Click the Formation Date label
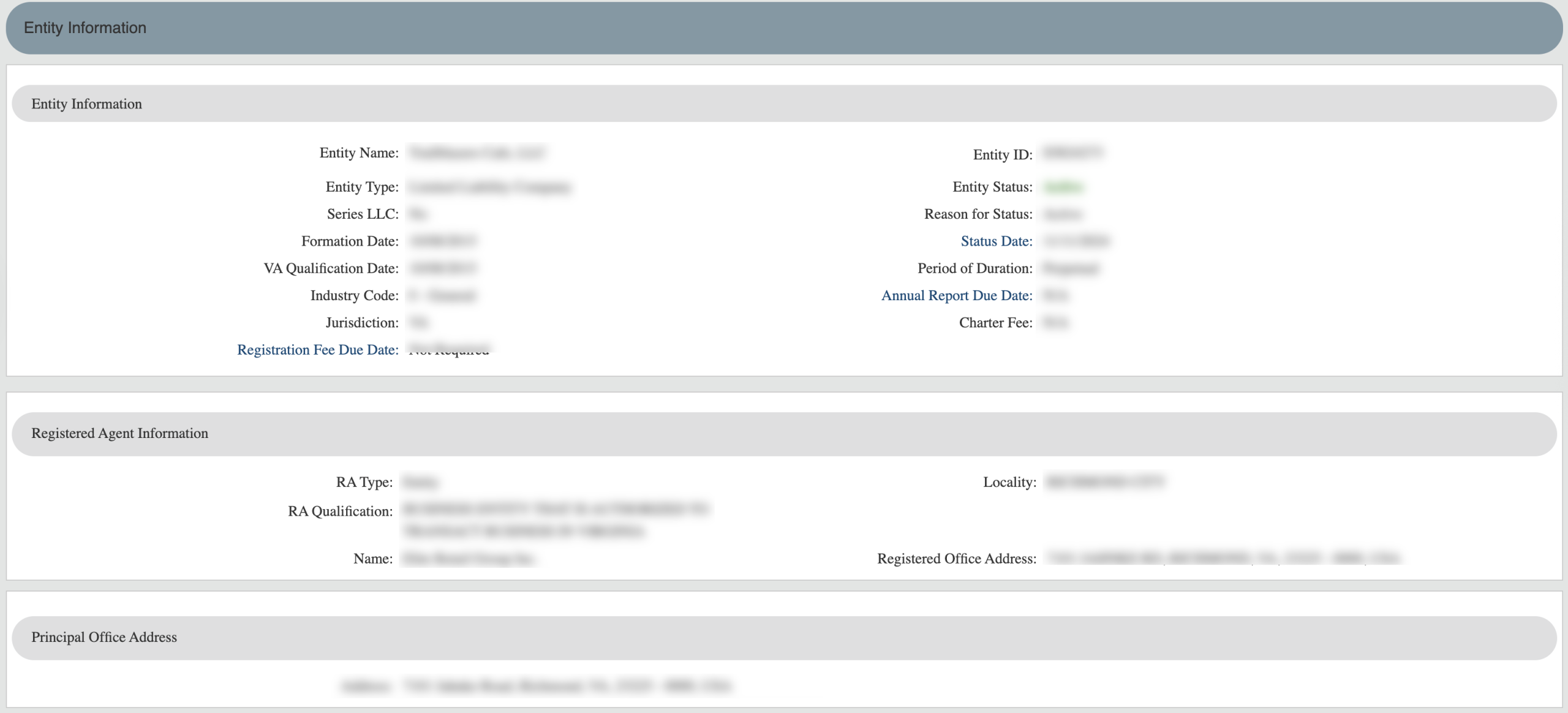Image resolution: width=1568 pixels, height=713 pixels. (350, 241)
